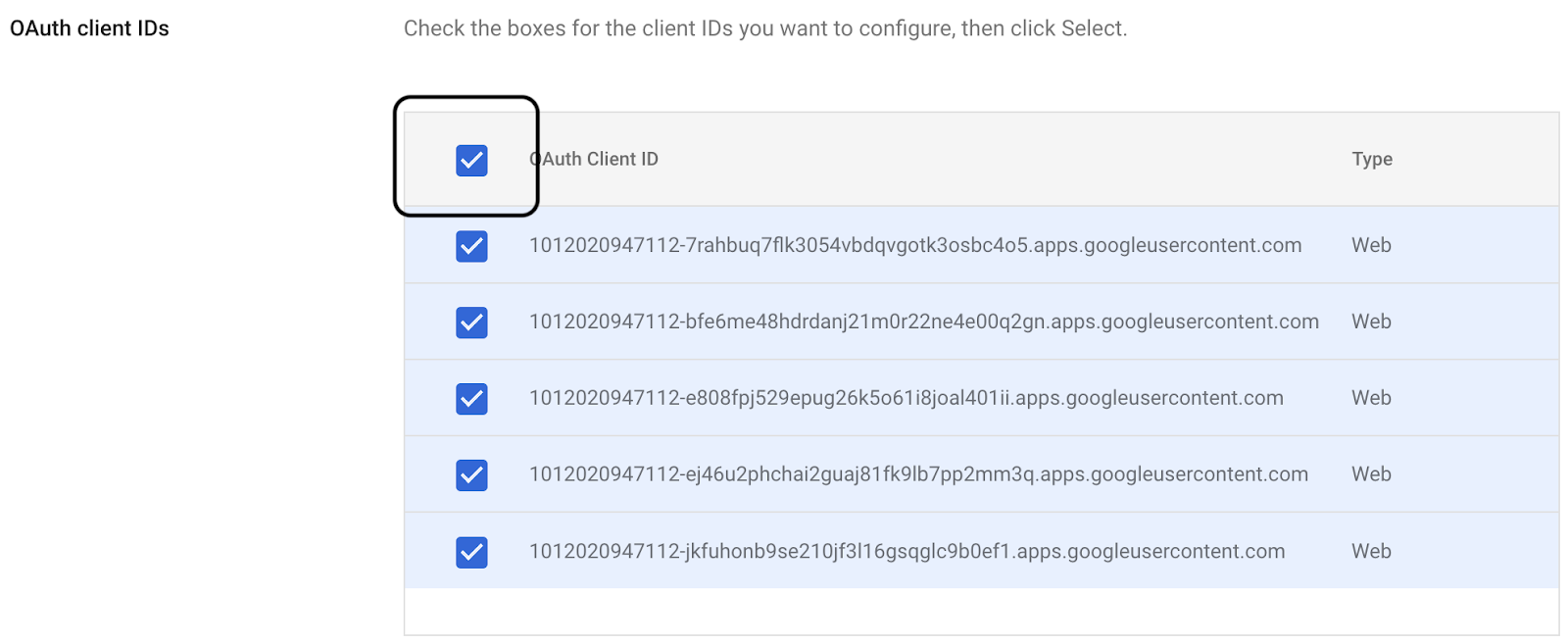Click client ID text starting 1012020947112-e808fpj529

tap(906, 398)
